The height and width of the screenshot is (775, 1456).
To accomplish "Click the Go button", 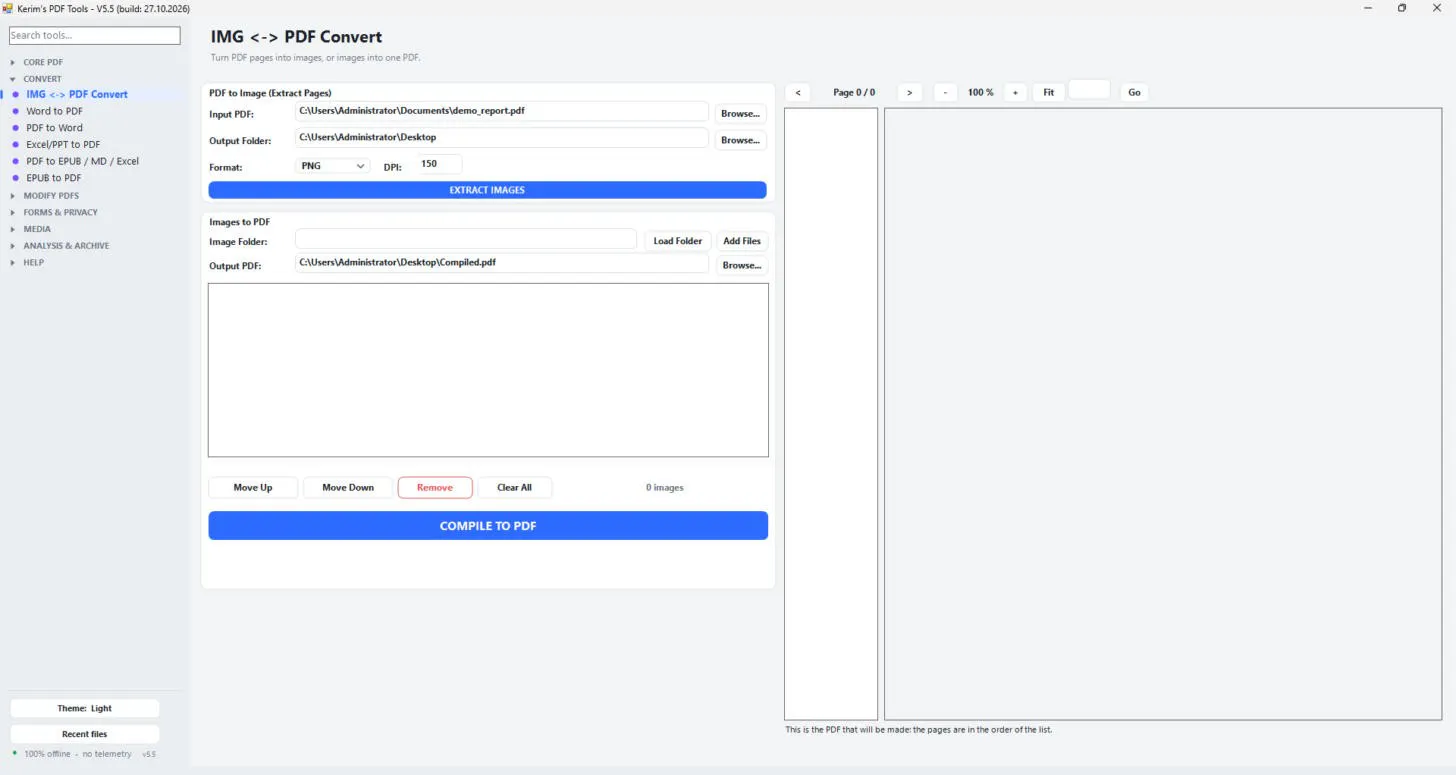I will click(x=1134, y=92).
